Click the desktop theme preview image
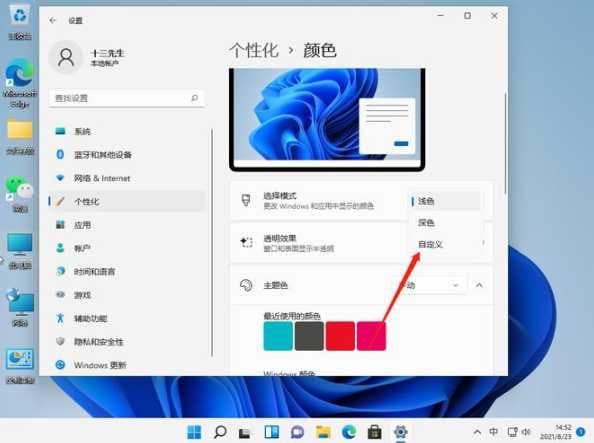Image resolution: width=594 pixels, height=443 pixels. click(x=327, y=119)
